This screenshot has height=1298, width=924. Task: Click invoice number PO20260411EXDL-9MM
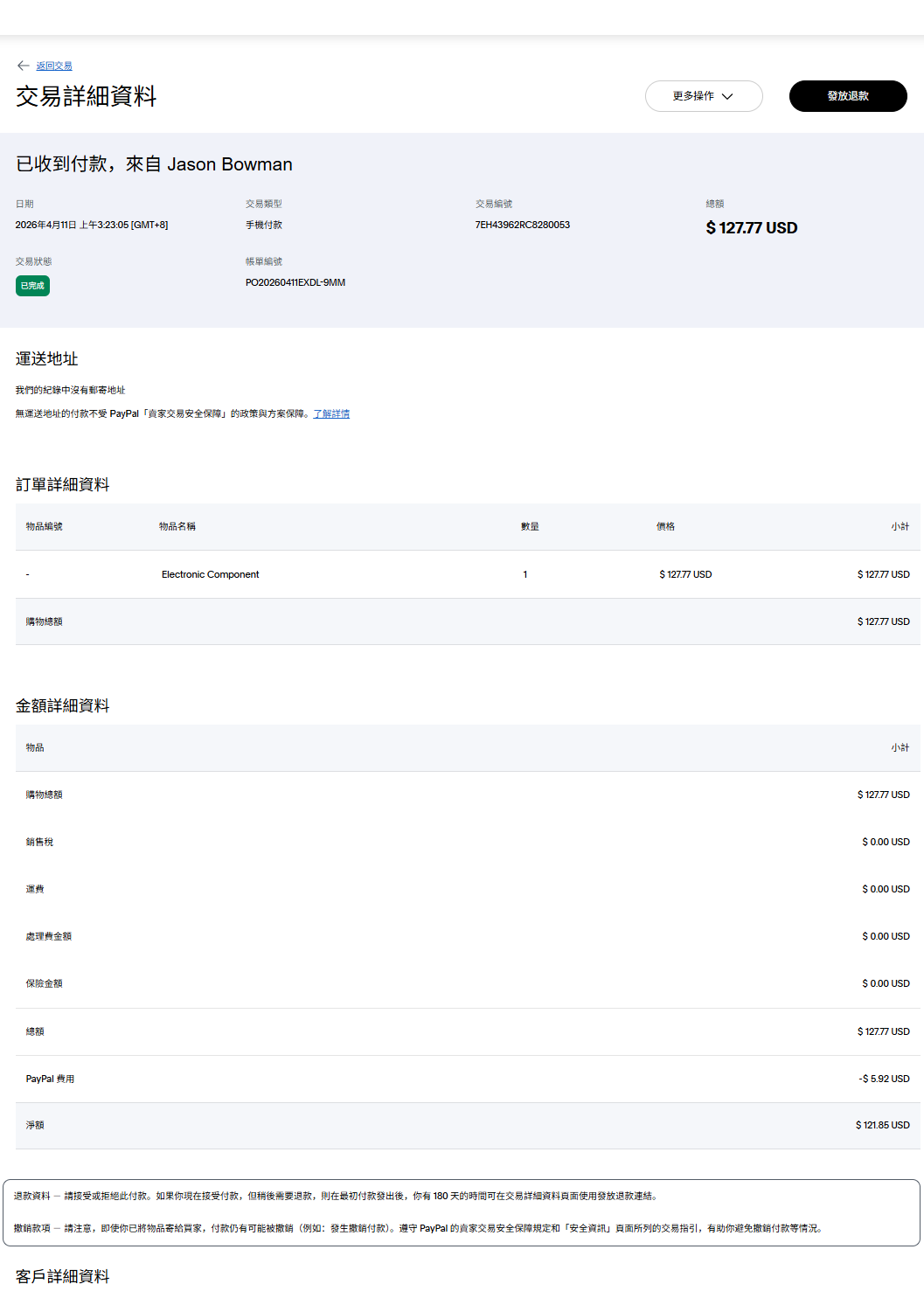click(x=295, y=283)
